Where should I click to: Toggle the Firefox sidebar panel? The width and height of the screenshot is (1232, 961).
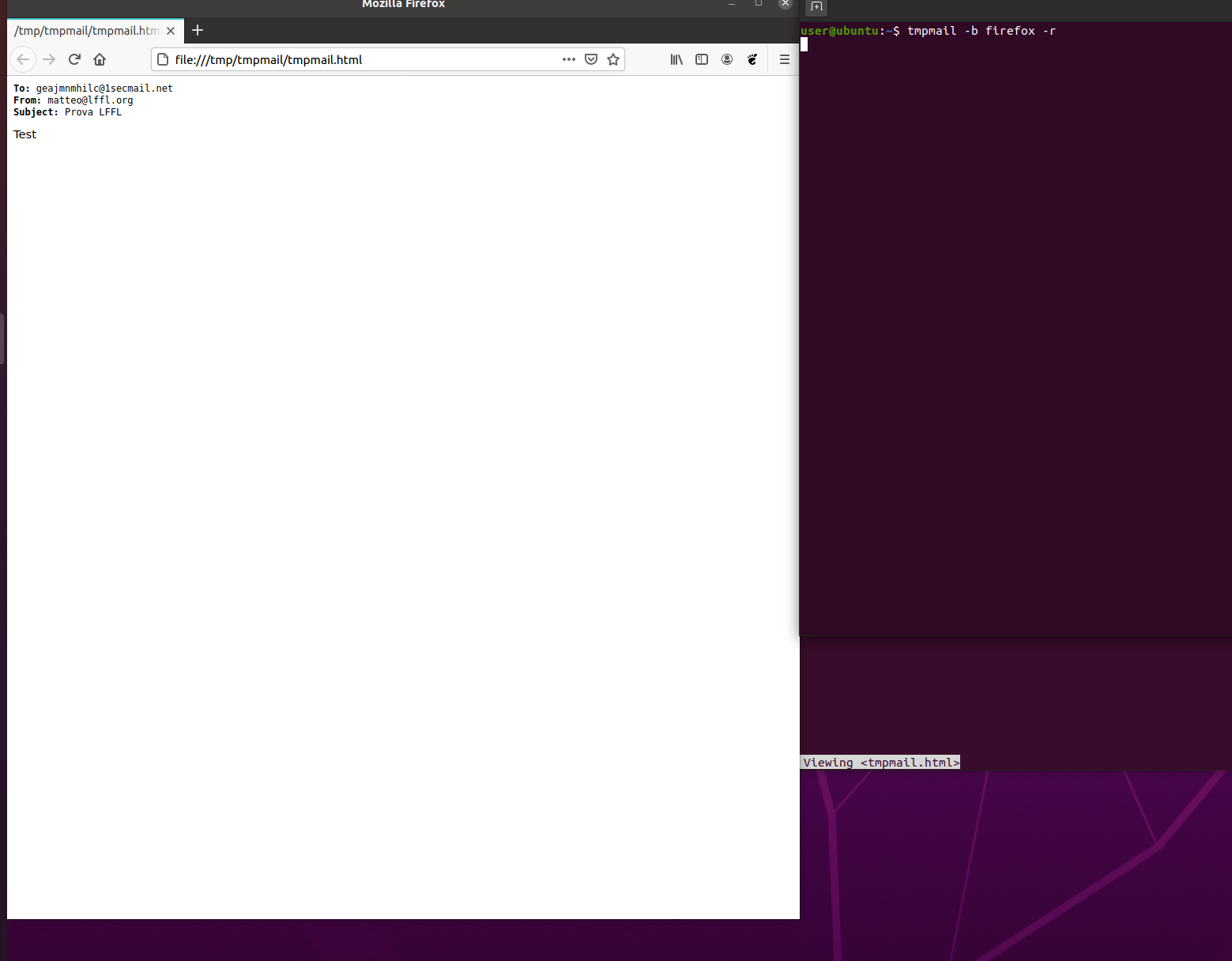pyautogui.click(x=702, y=59)
